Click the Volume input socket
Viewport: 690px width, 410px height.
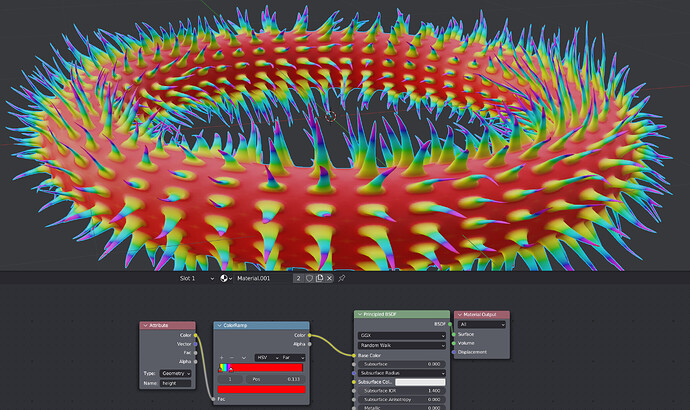[454, 343]
